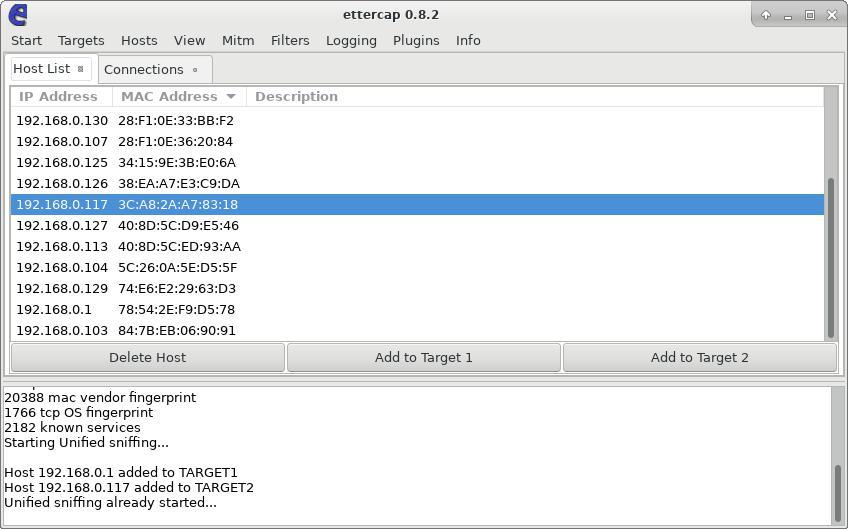Switch to the Connections tab
Screen dimensions: 848x529
(143, 70)
